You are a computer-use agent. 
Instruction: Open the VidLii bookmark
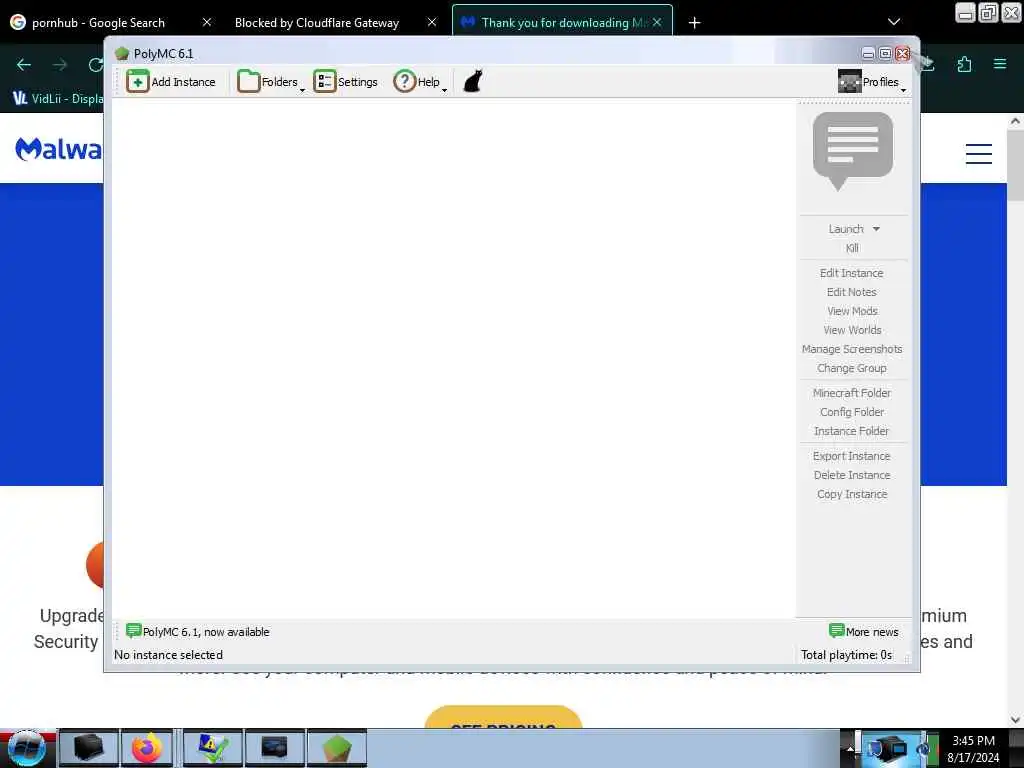coord(57,99)
